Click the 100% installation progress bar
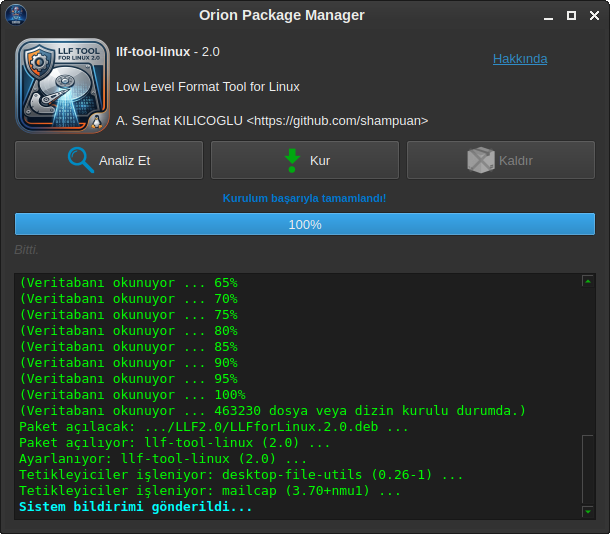Viewport: 610px width, 534px height. pyautogui.click(x=304, y=224)
